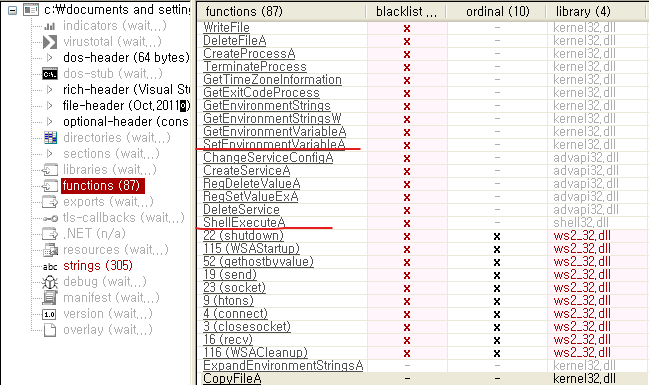
Task: Click the manifest document icon
Action: pyautogui.click(x=50, y=298)
